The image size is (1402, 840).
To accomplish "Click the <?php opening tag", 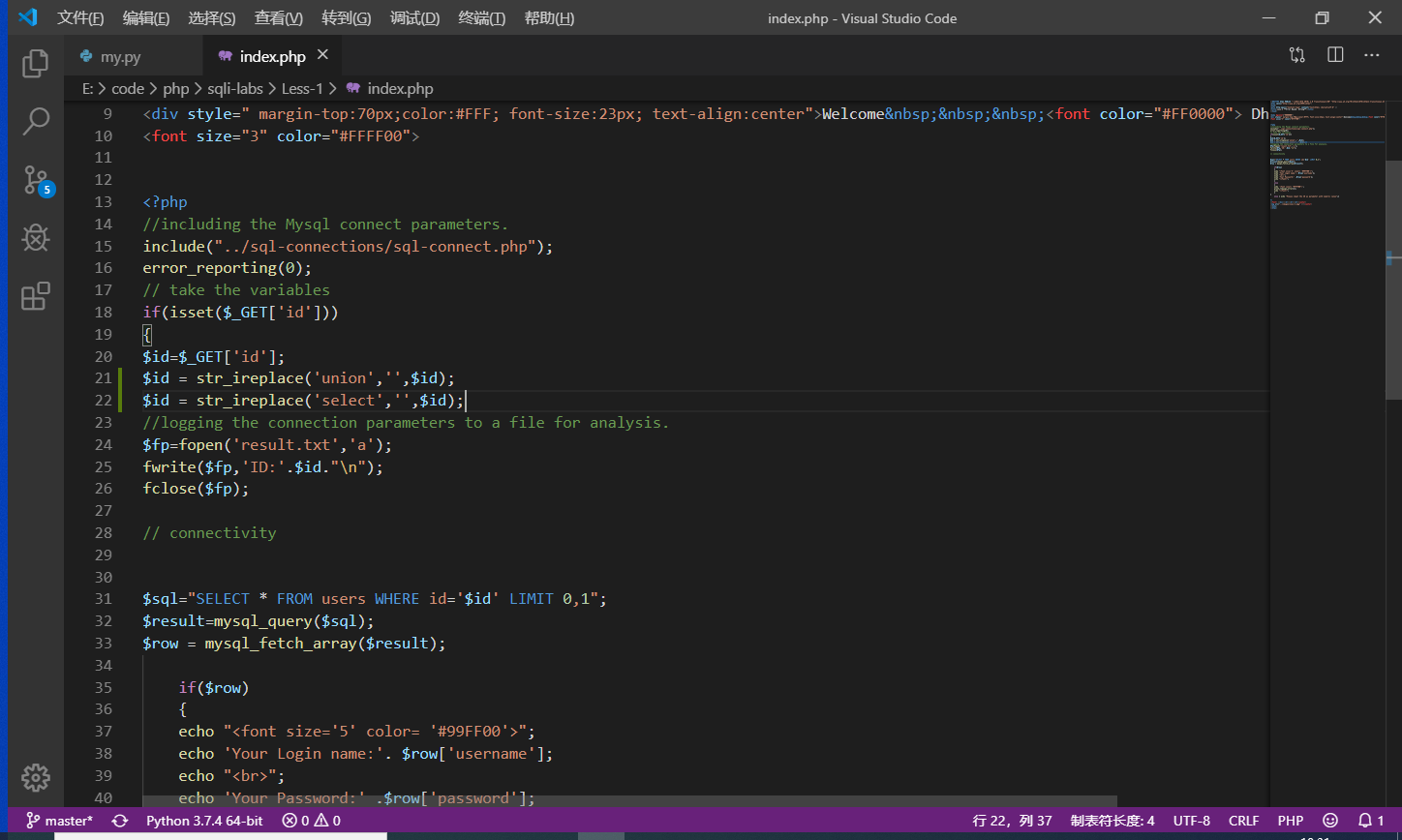I will [x=165, y=202].
